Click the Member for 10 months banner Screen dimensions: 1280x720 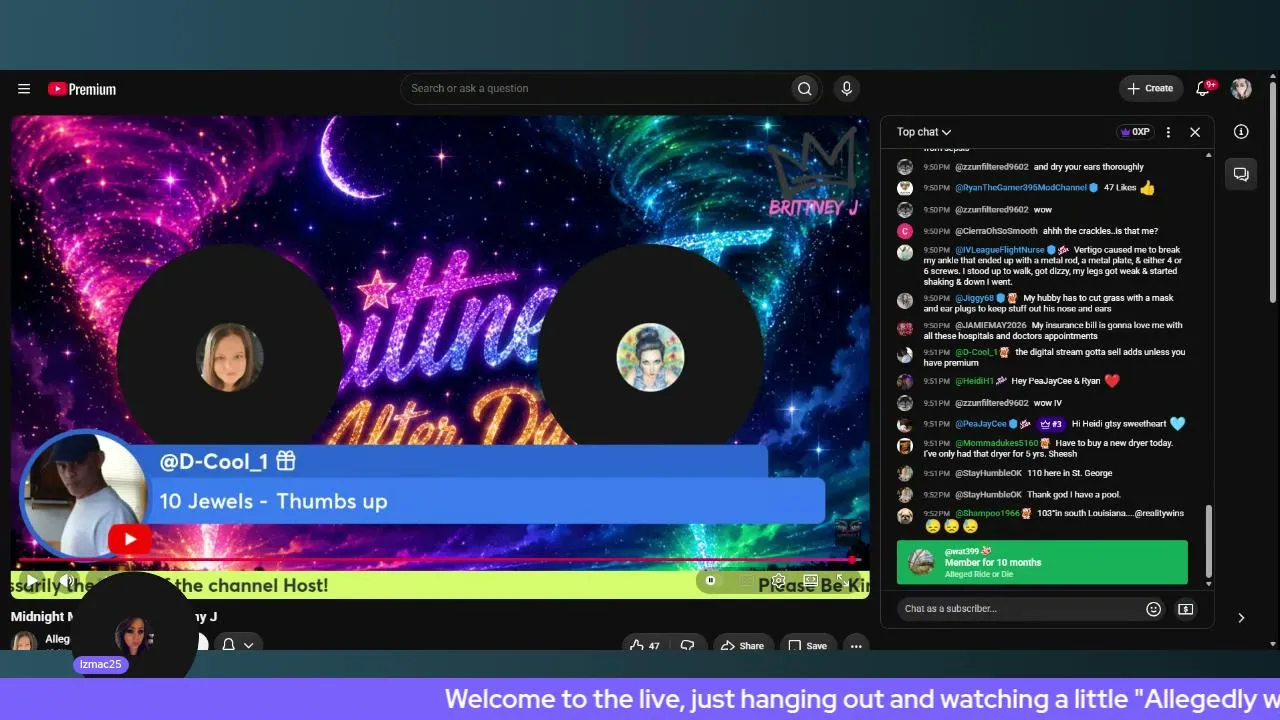[x=1042, y=562]
